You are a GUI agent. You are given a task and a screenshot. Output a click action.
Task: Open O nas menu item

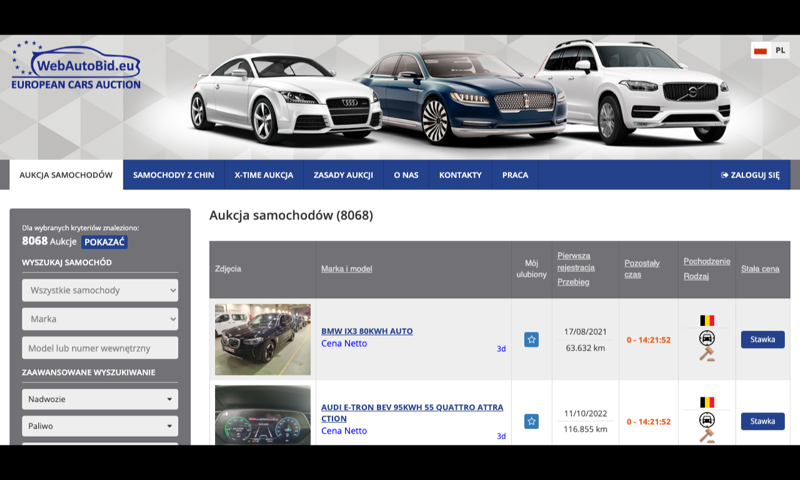(x=406, y=175)
